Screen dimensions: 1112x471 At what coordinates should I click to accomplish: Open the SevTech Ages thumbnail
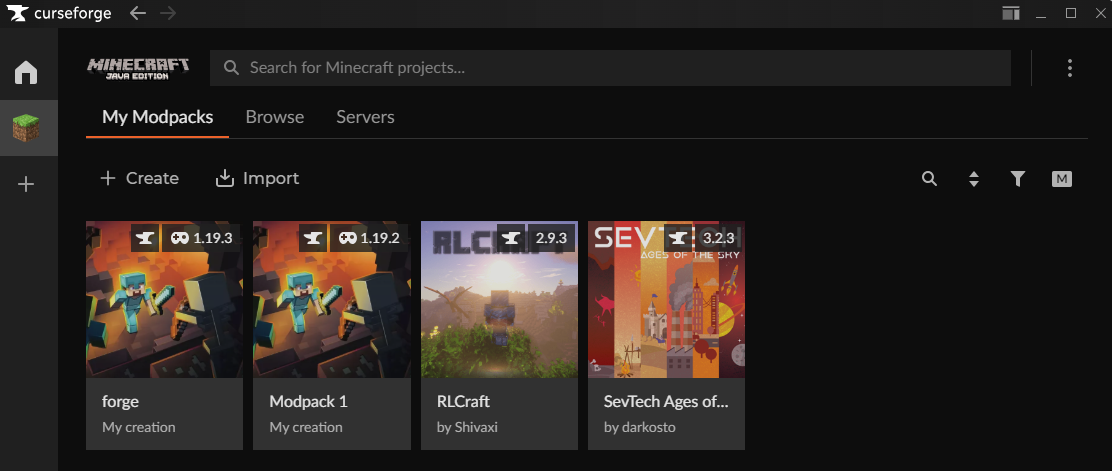click(x=667, y=299)
